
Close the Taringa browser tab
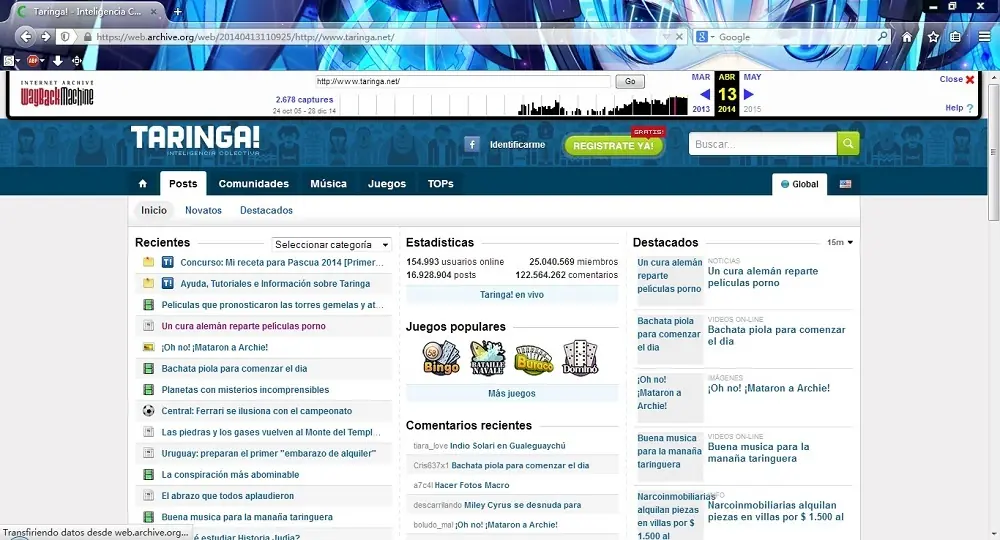coord(154,11)
